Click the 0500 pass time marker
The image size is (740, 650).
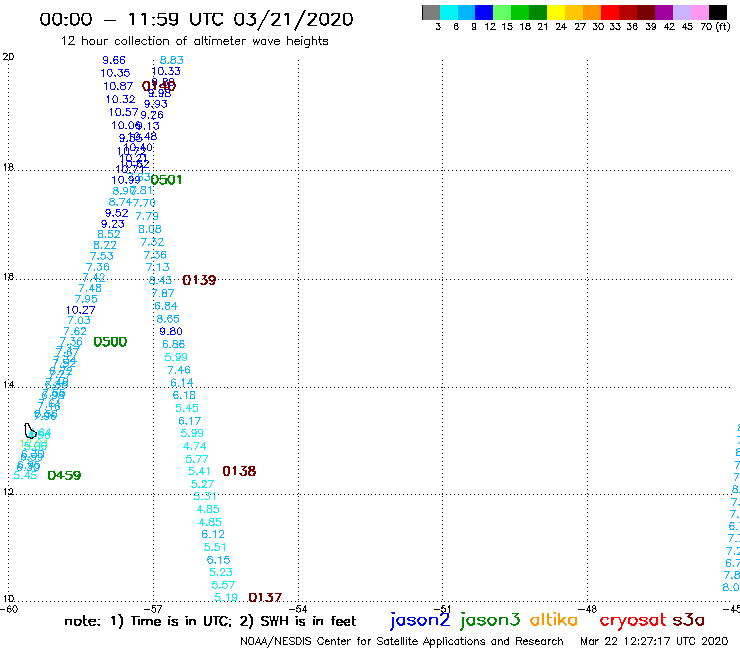(110, 342)
